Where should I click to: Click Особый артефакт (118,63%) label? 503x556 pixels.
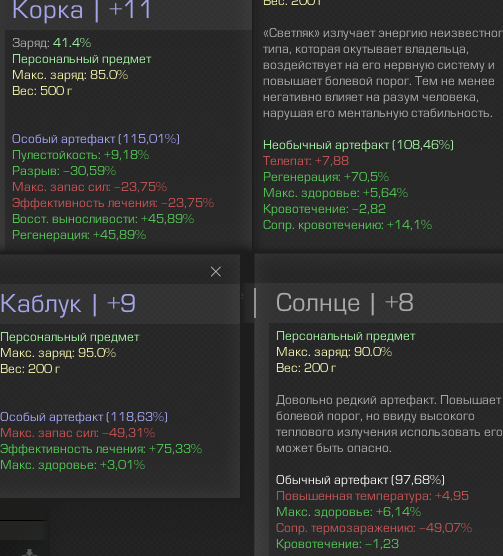tap(84, 417)
